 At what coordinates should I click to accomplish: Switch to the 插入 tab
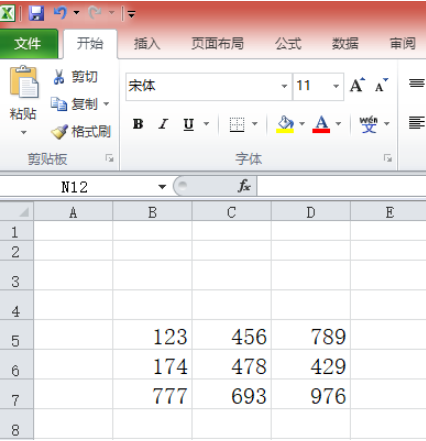[147, 44]
